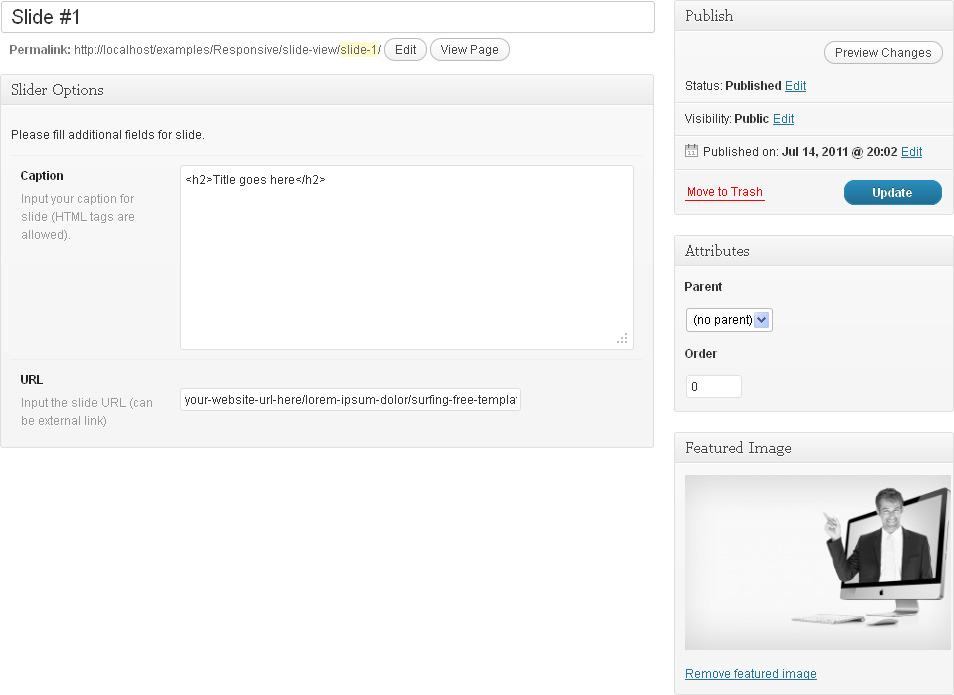The height and width of the screenshot is (695, 954).
Task: Collapse the Publish panel header
Action: click(813, 16)
